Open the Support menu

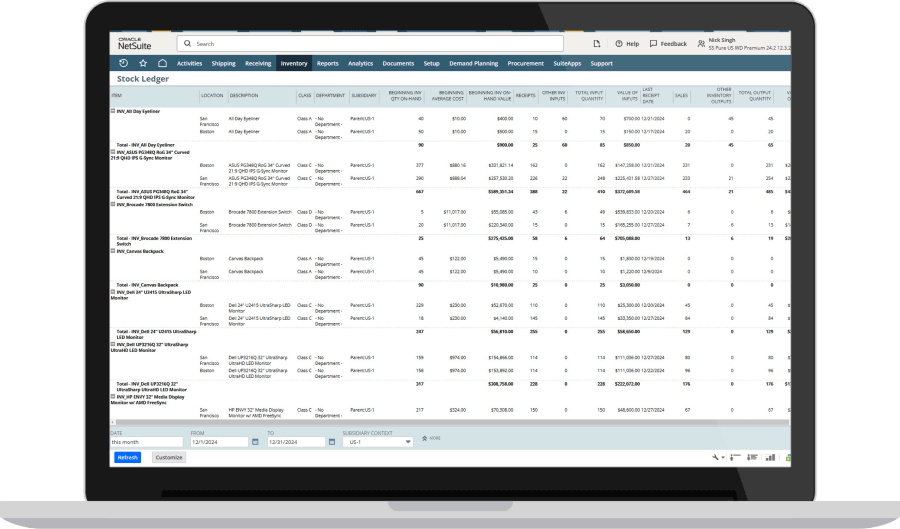pyautogui.click(x=602, y=64)
